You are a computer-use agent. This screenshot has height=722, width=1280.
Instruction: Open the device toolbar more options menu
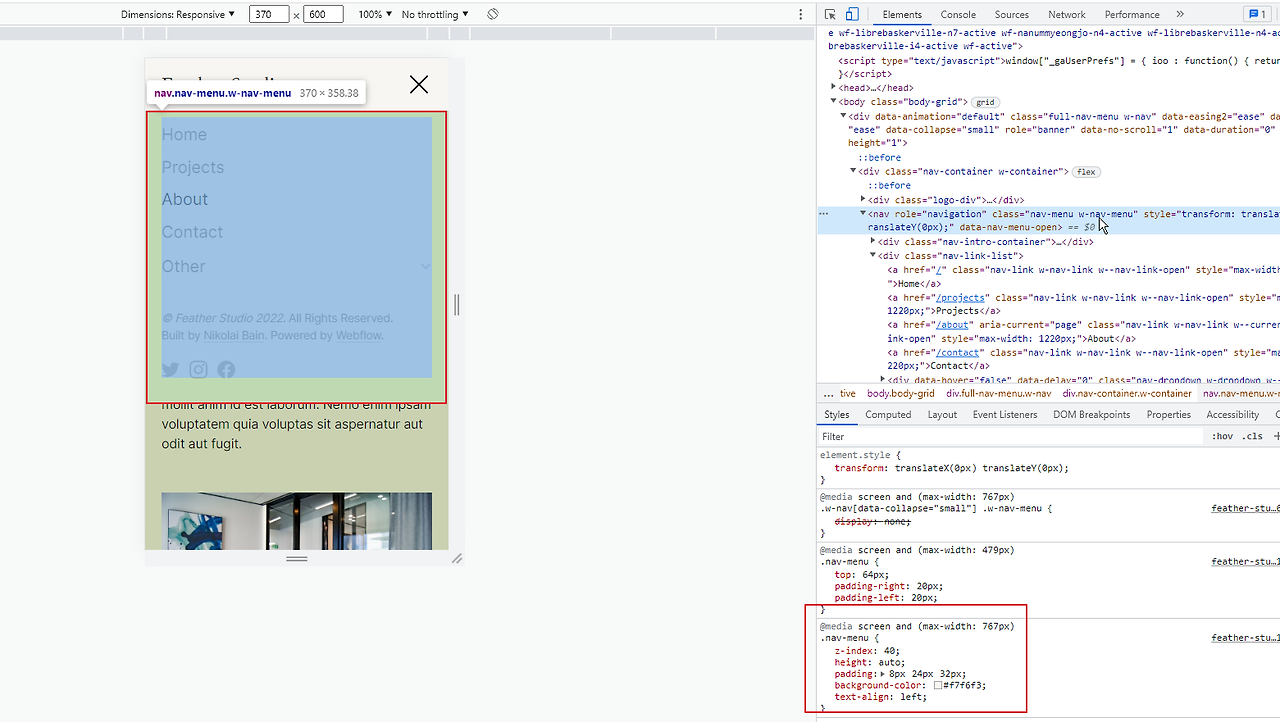coord(800,14)
